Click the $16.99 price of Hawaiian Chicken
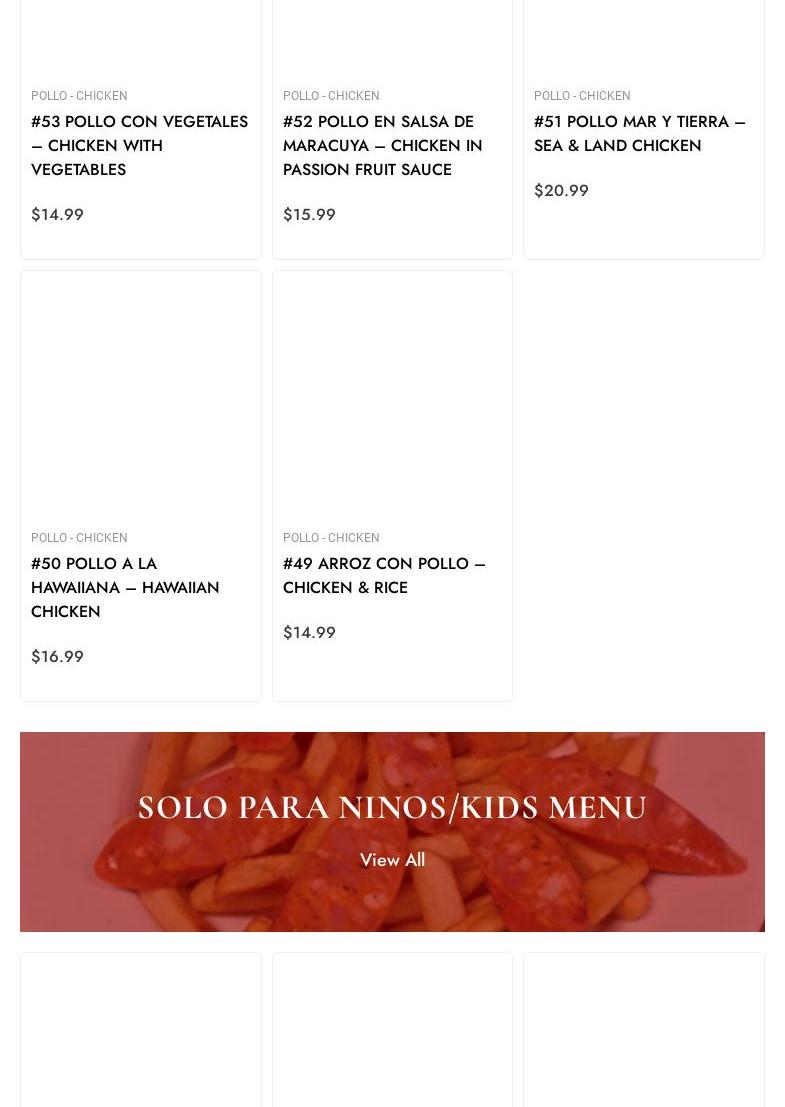Viewport: 785px width, 1107px height. [57, 656]
